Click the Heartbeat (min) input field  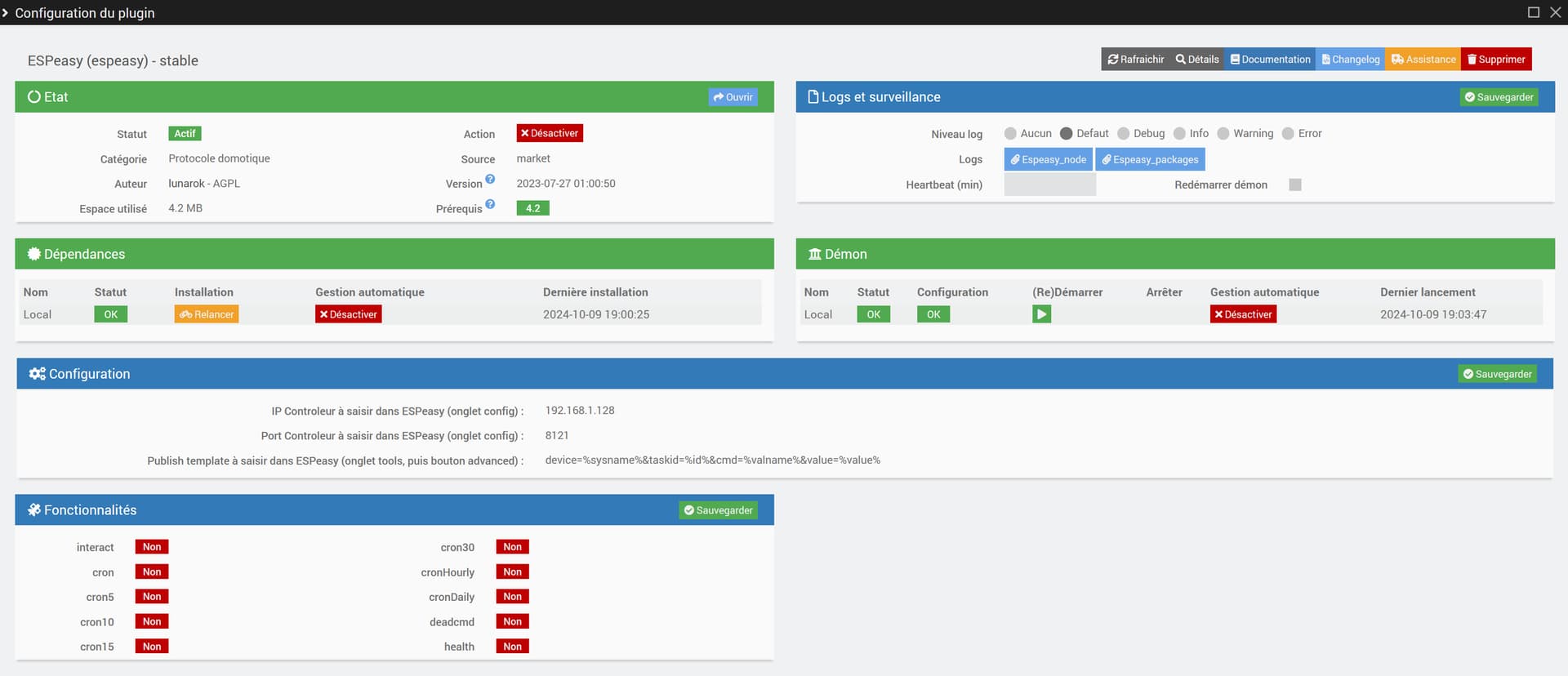1049,185
